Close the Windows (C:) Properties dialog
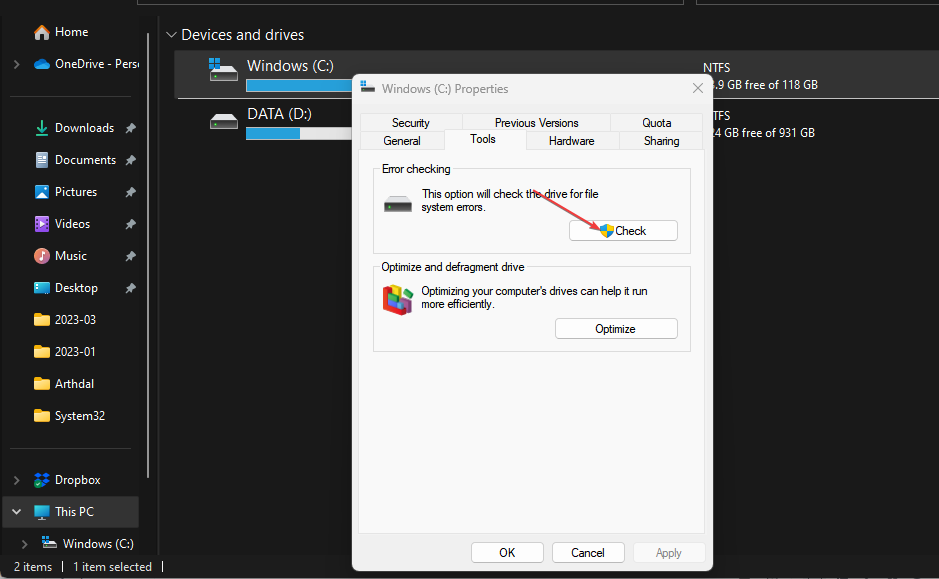This screenshot has height=579, width=939. point(698,89)
